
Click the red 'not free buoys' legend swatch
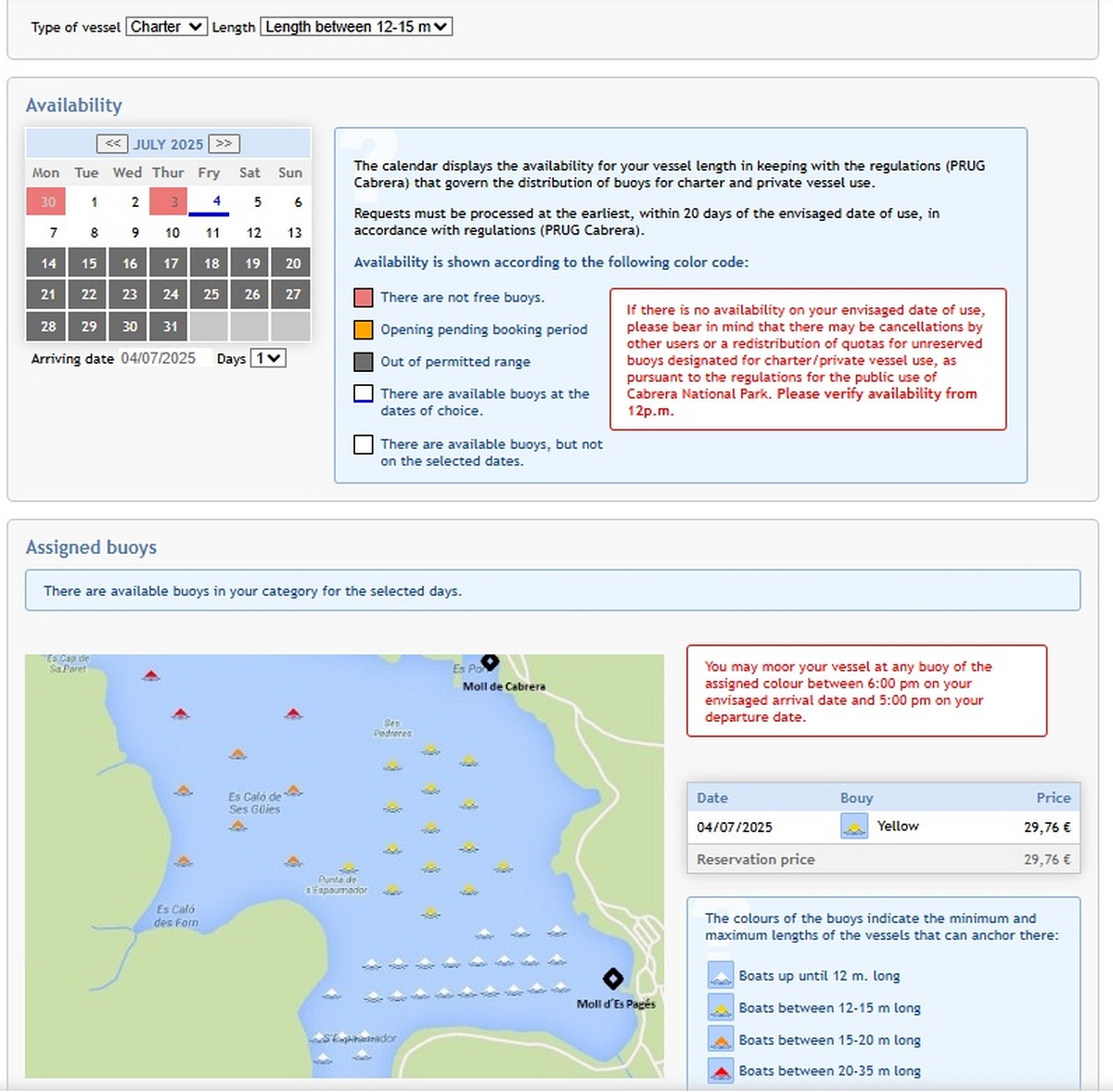[364, 298]
